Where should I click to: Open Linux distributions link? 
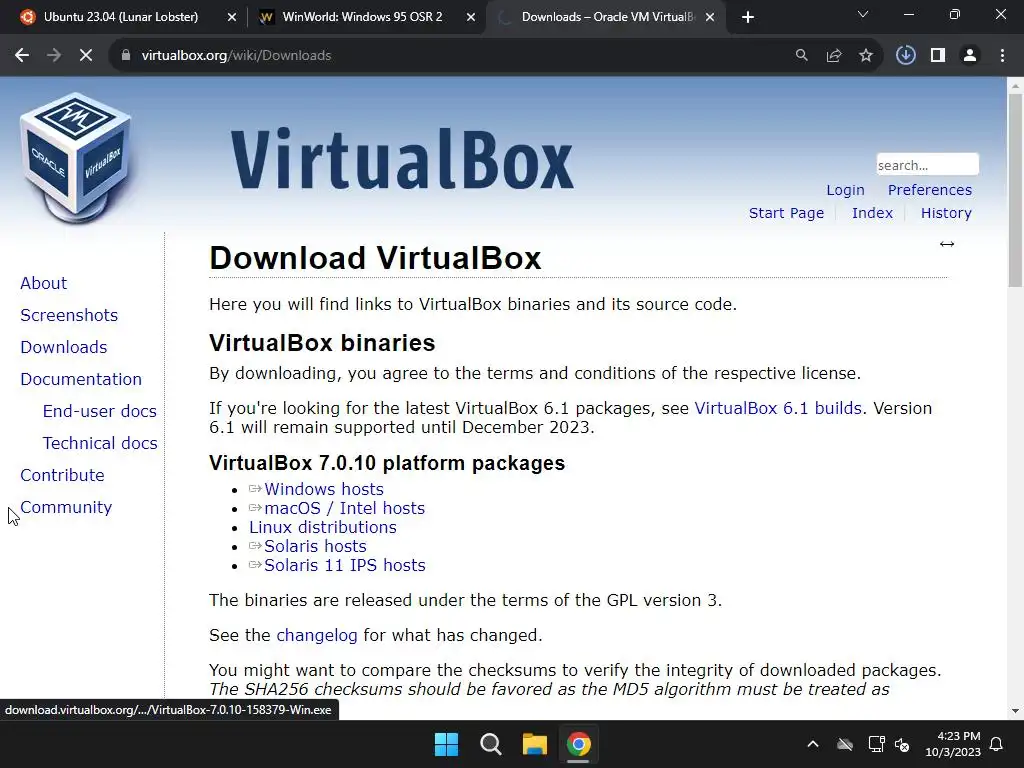[323, 527]
